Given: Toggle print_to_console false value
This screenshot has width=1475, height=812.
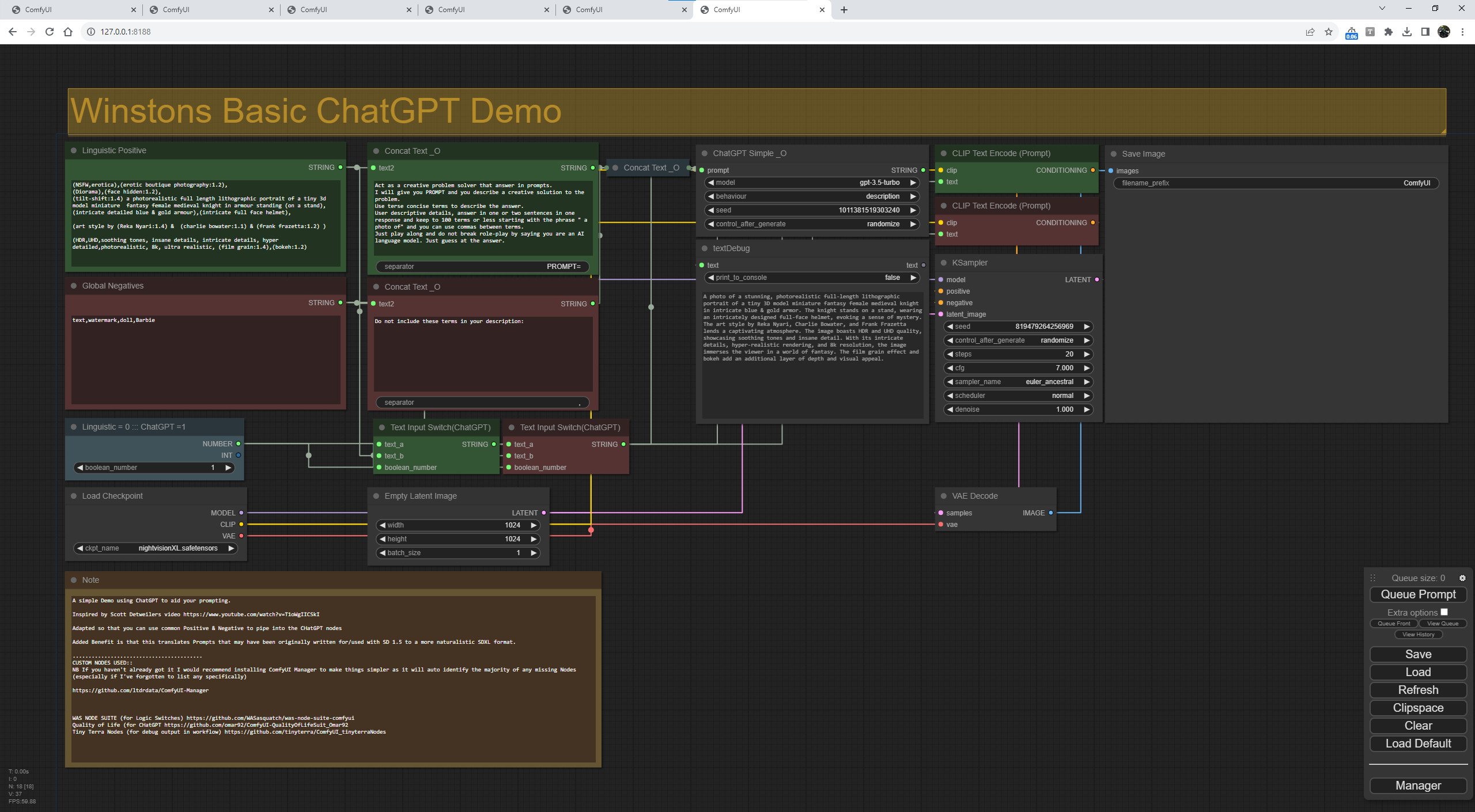Looking at the screenshot, I should (x=812, y=278).
